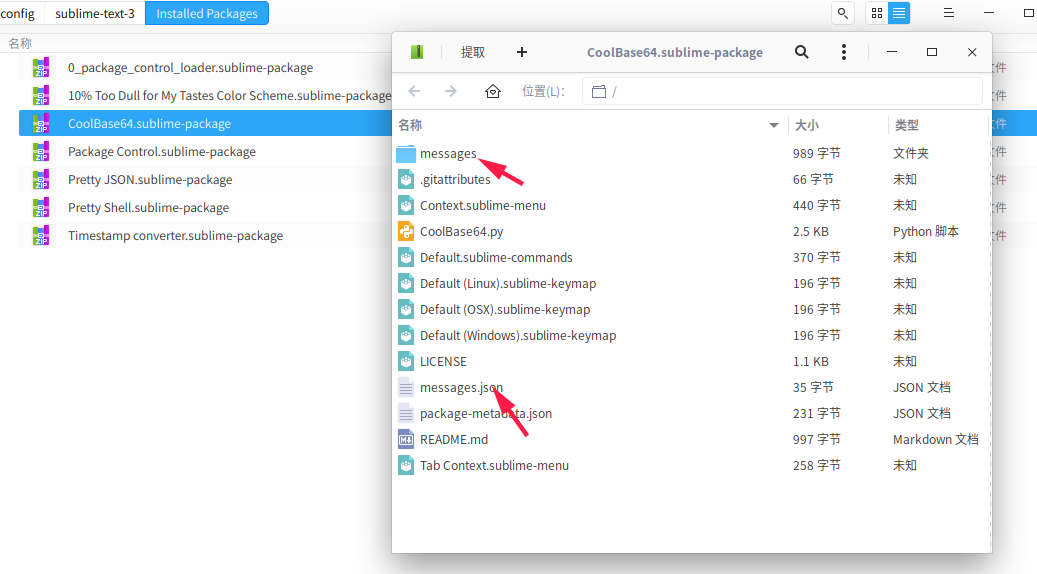Click the 'Python 脚本' type cell
1037x574 pixels.
tap(926, 231)
